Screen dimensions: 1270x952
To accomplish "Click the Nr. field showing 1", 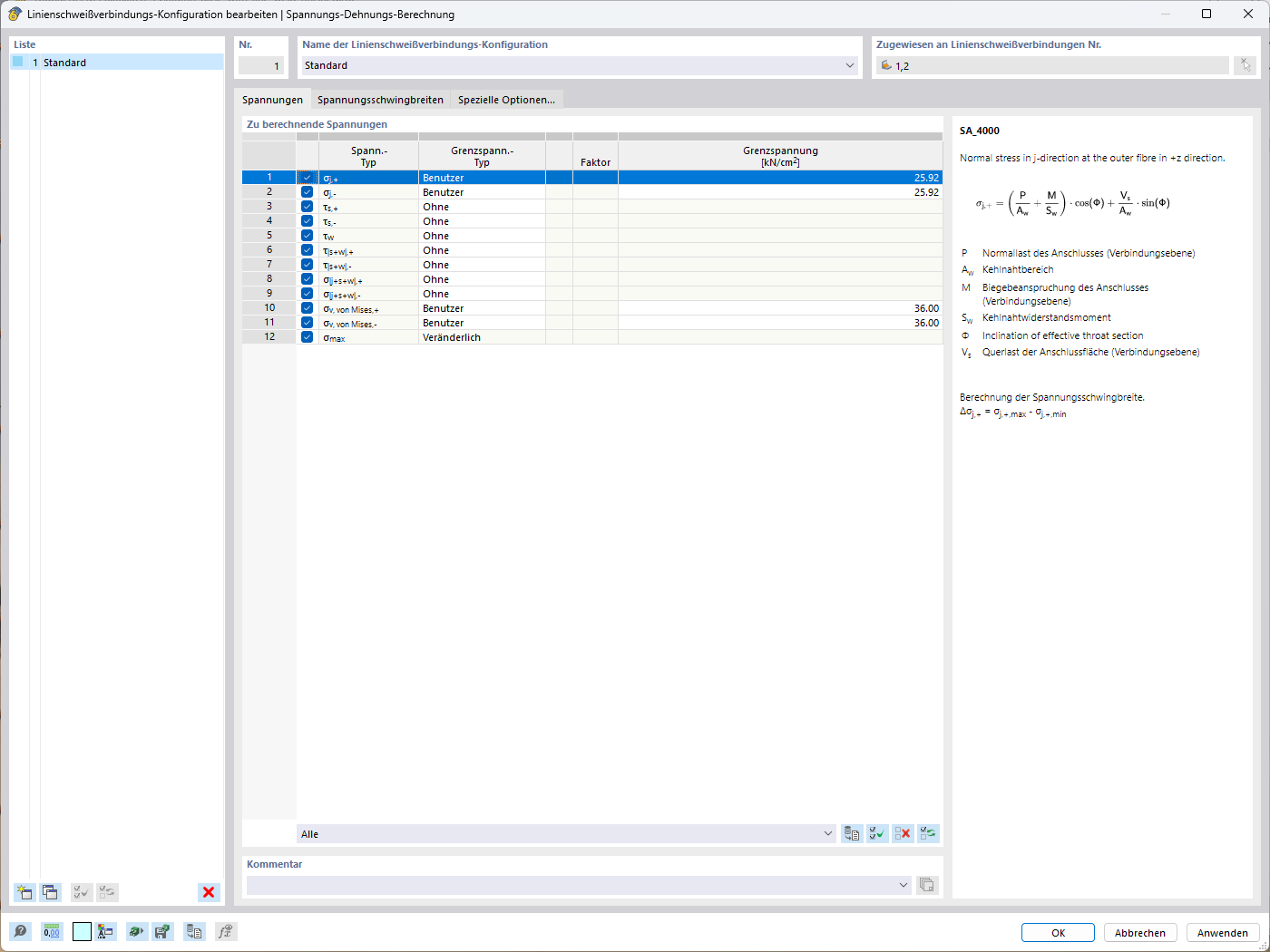I will click(x=261, y=65).
